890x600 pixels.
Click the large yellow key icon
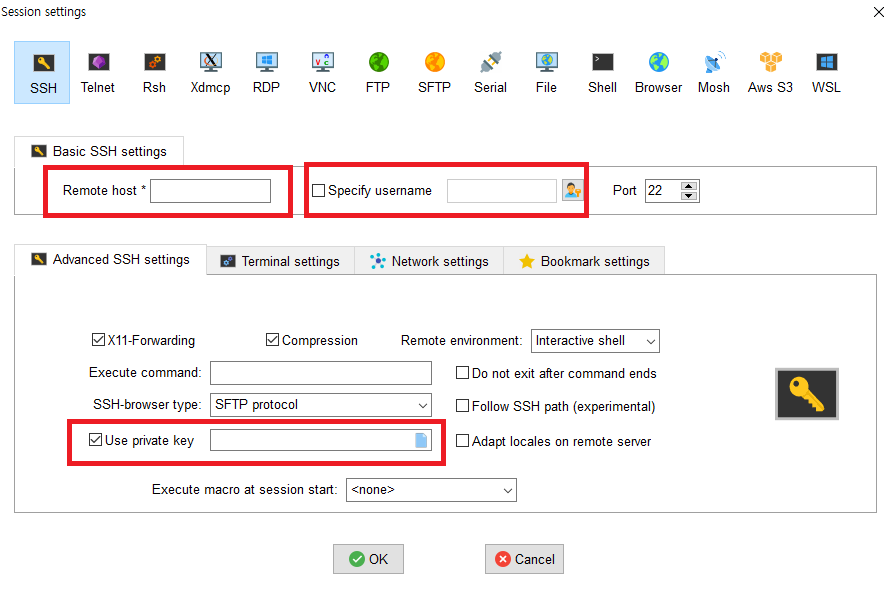click(x=807, y=394)
